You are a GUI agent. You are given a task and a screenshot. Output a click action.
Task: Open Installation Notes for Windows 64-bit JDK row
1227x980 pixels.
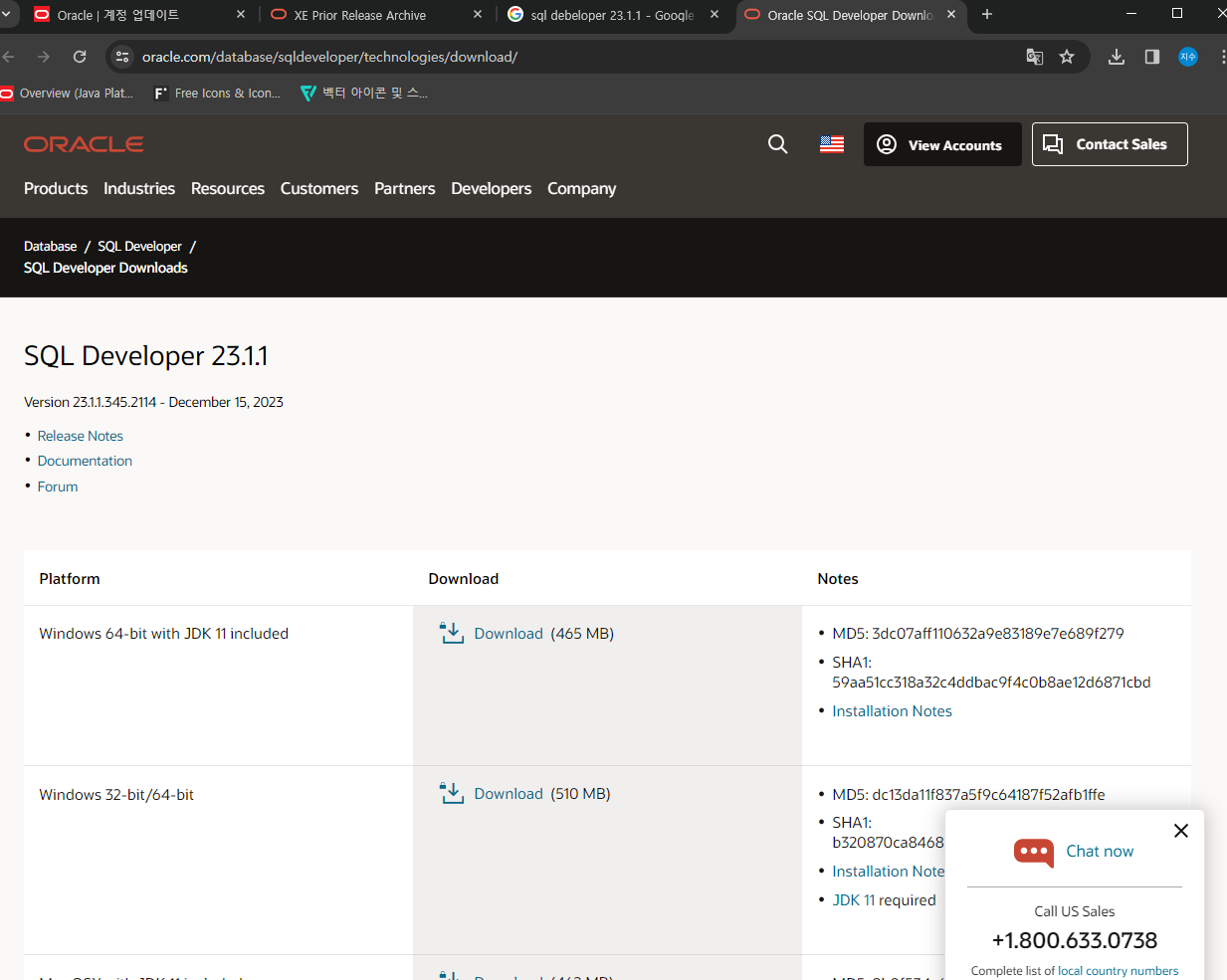click(893, 711)
